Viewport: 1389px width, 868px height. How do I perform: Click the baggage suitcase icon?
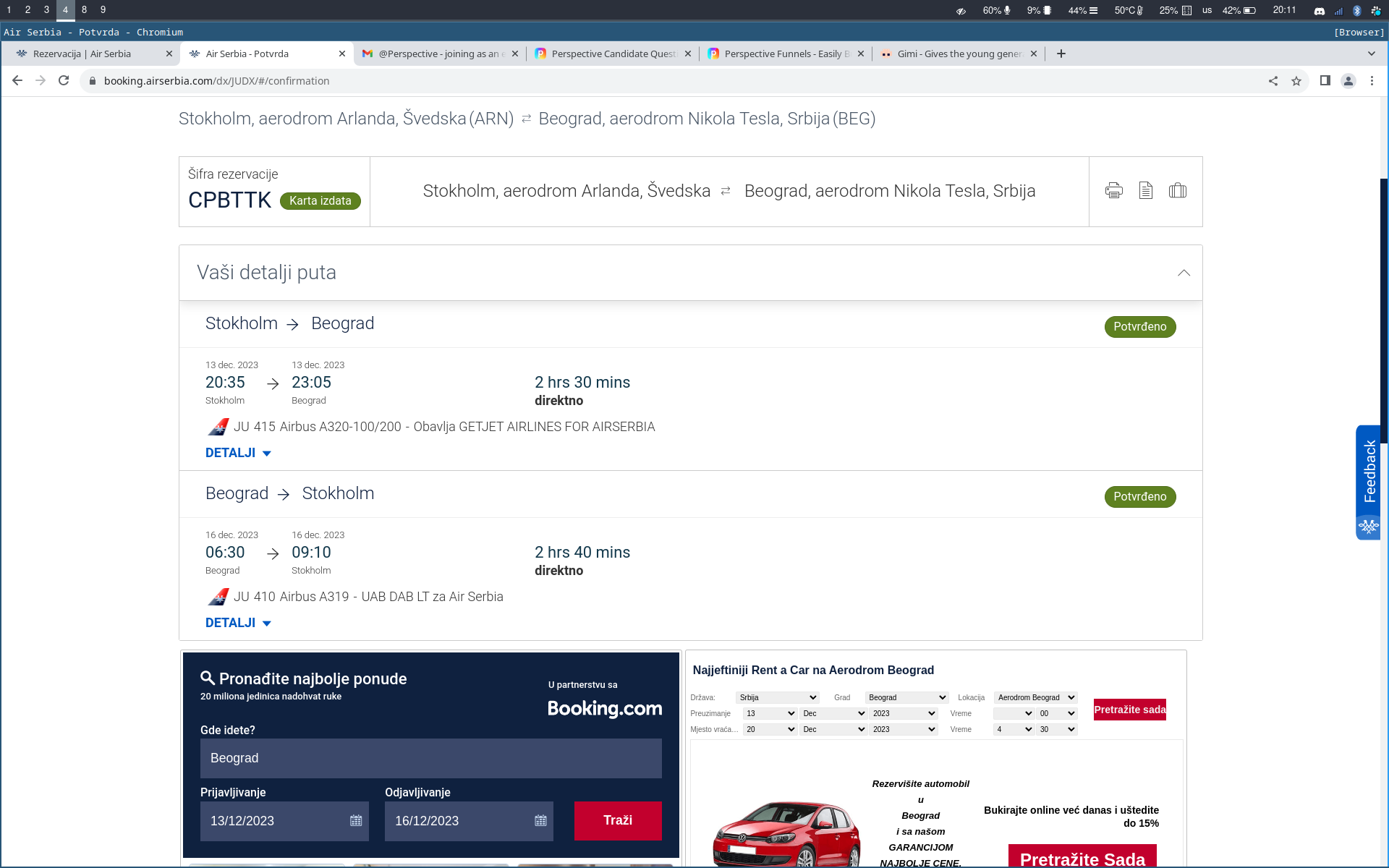tap(1177, 191)
